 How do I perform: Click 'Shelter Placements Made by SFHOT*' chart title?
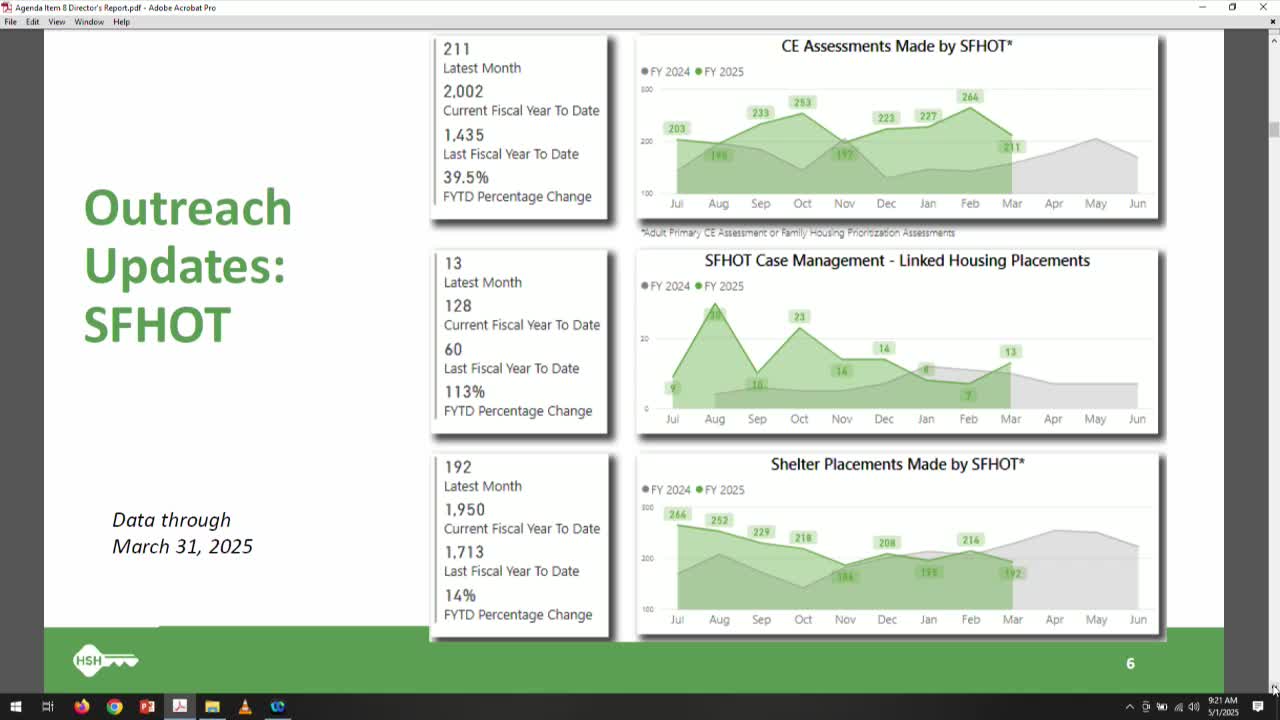[897, 464]
